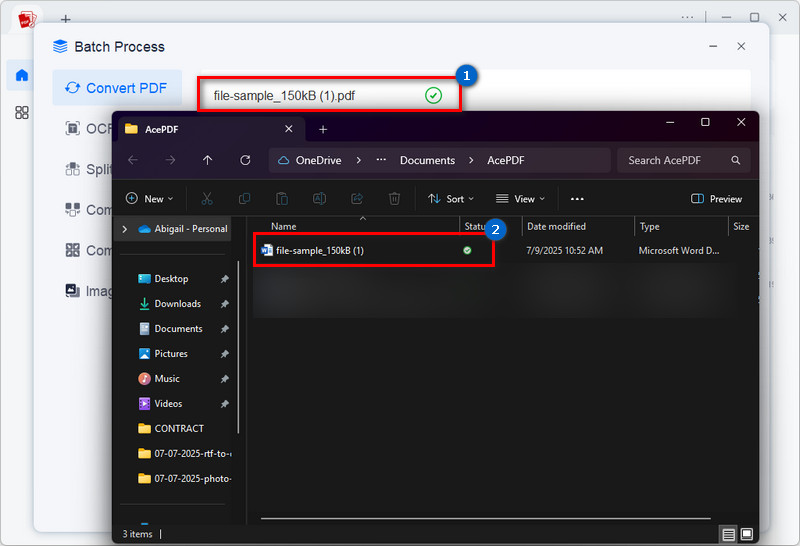Click the 7/9/2025 10:52 AM date cell
The width and height of the screenshot is (800, 546).
click(x=564, y=251)
